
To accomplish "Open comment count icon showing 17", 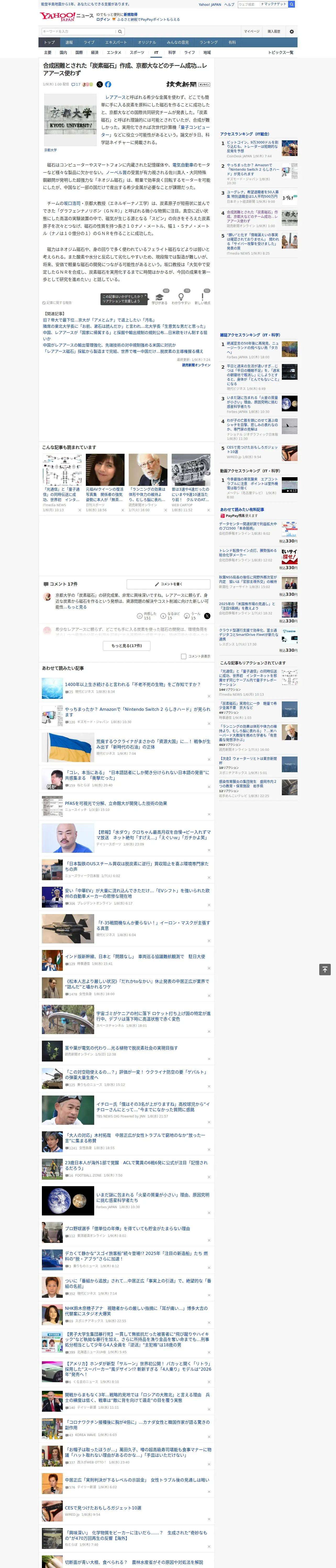I will (x=76, y=85).
